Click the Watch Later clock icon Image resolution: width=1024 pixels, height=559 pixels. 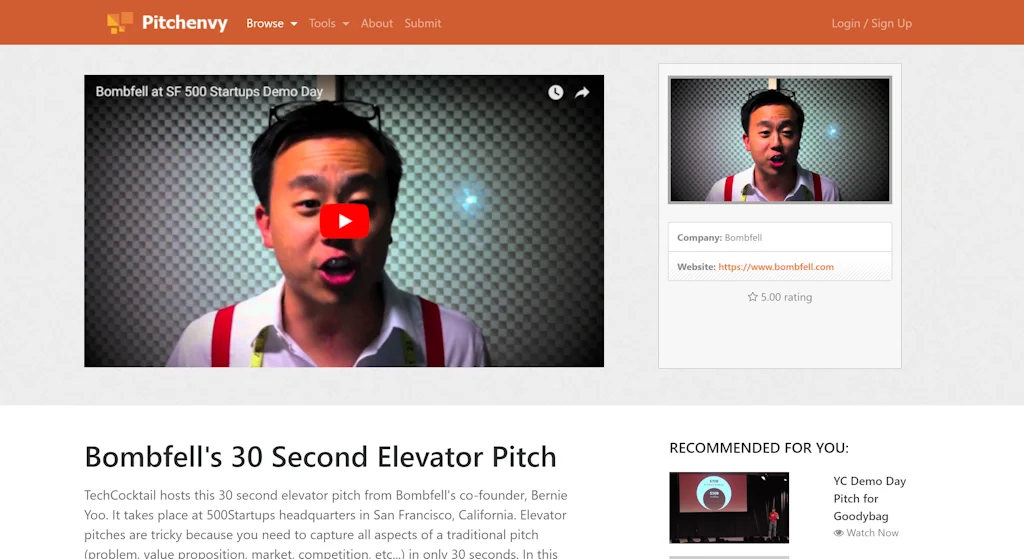556,92
